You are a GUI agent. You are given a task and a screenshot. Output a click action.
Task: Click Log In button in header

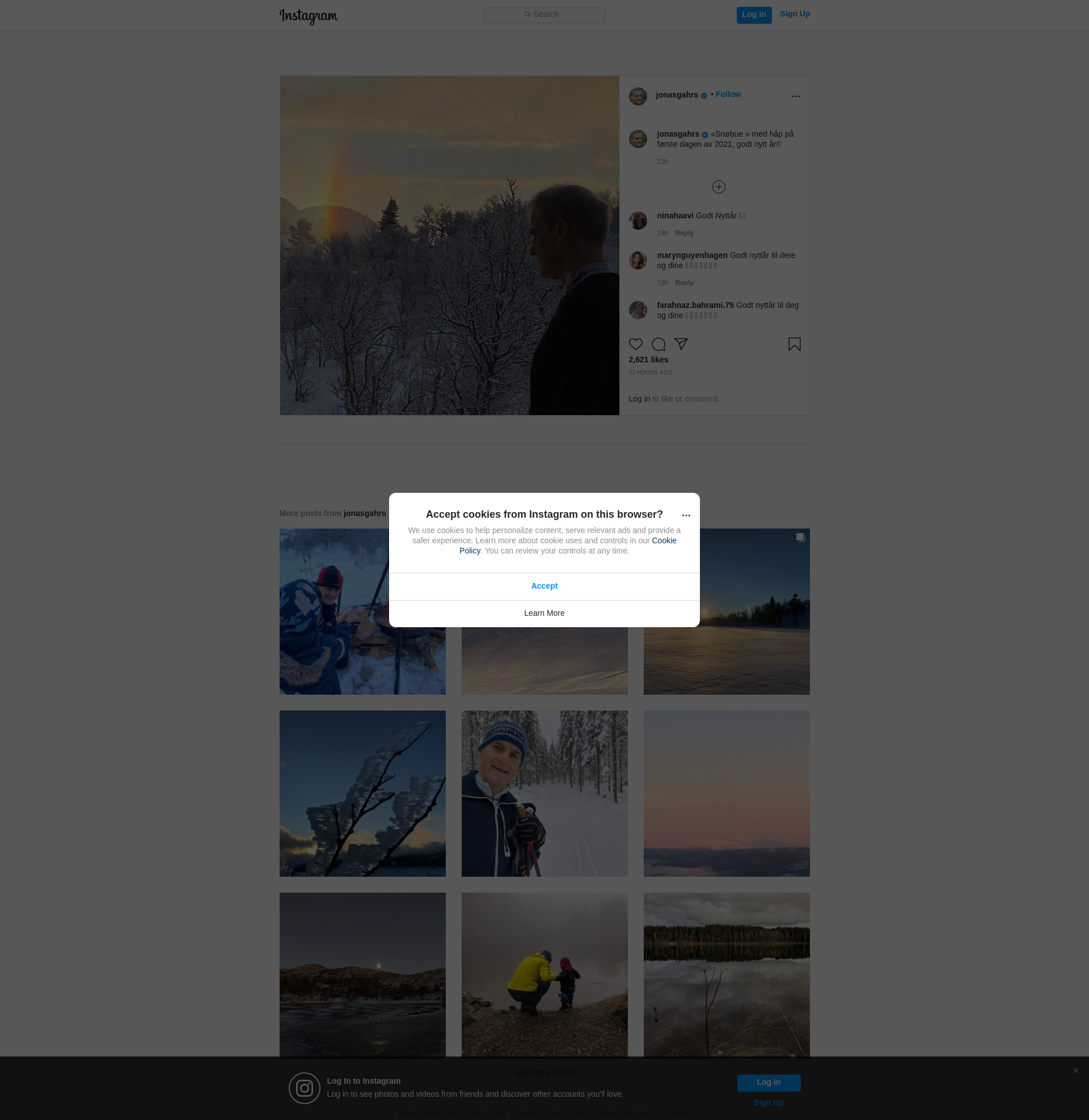click(x=753, y=15)
